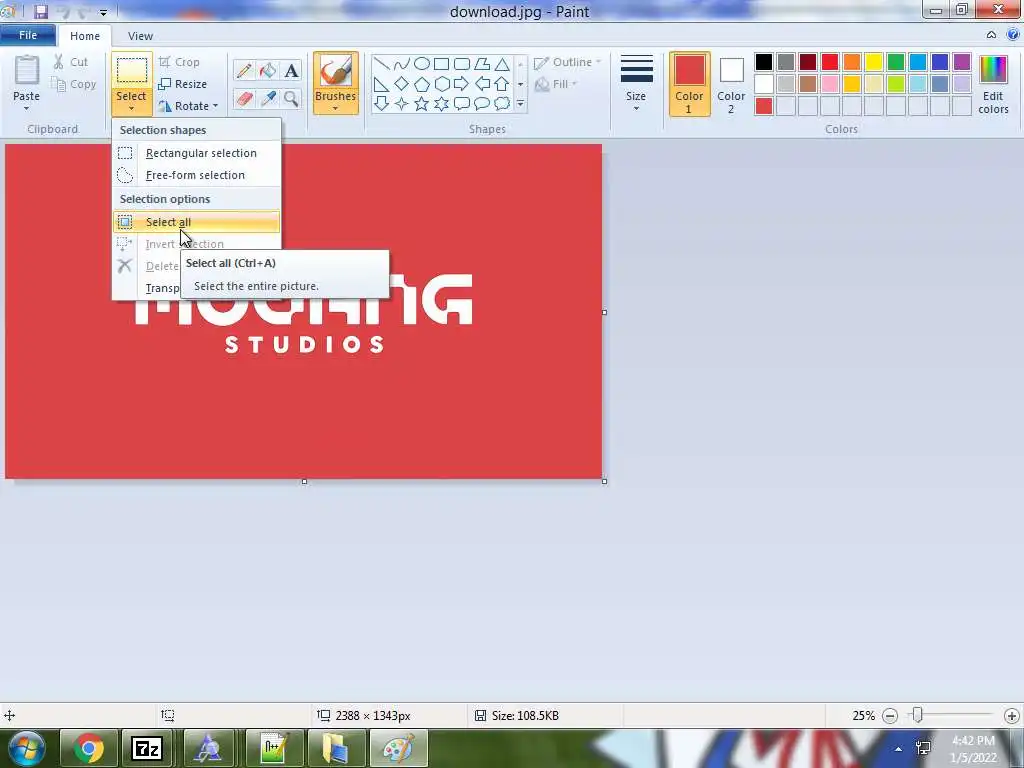This screenshot has width=1024, height=768.
Task: Select the Eraser tool
Action: pos(244,99)
